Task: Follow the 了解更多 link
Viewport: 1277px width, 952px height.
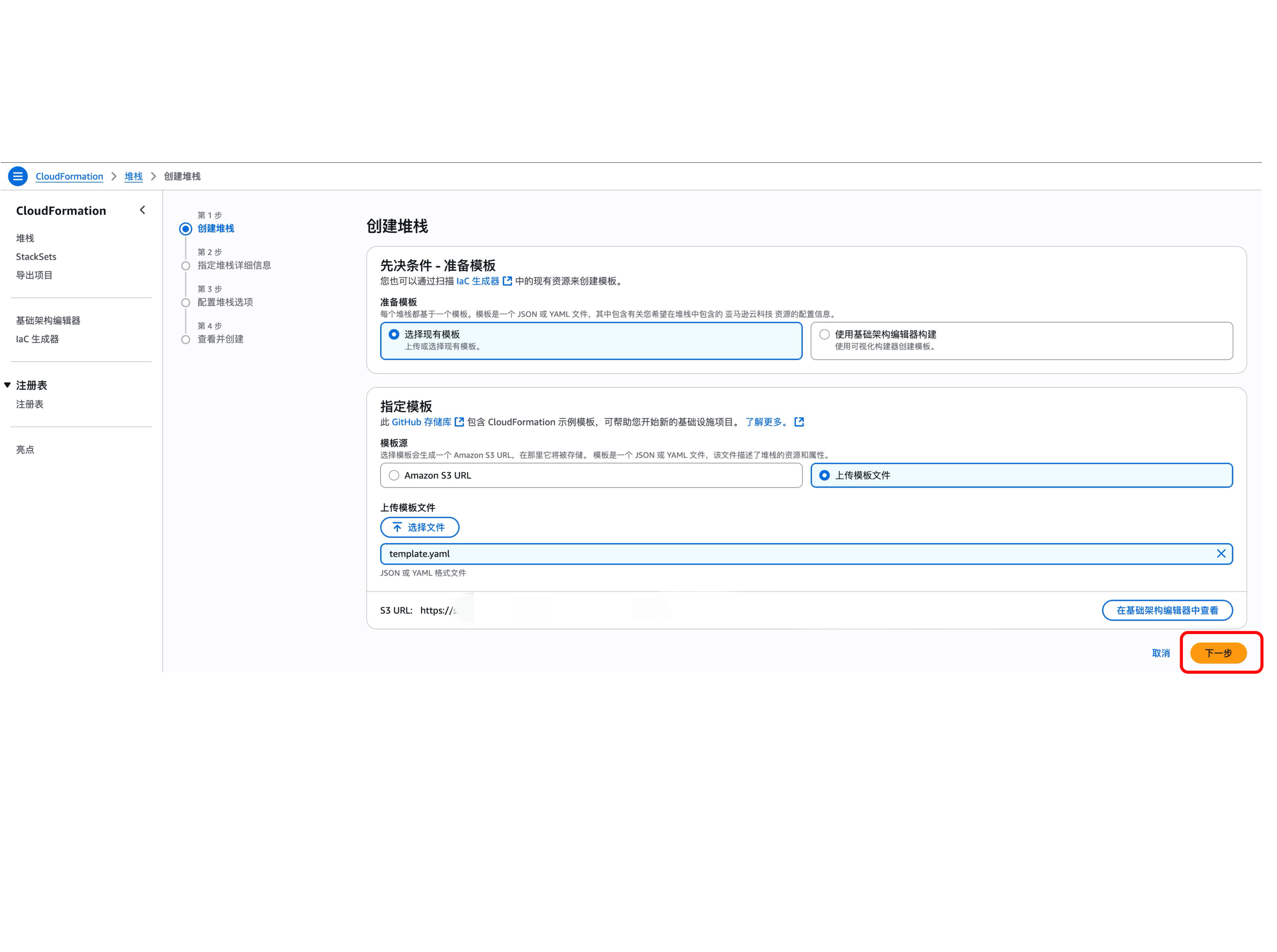Action: click(766, 422)
